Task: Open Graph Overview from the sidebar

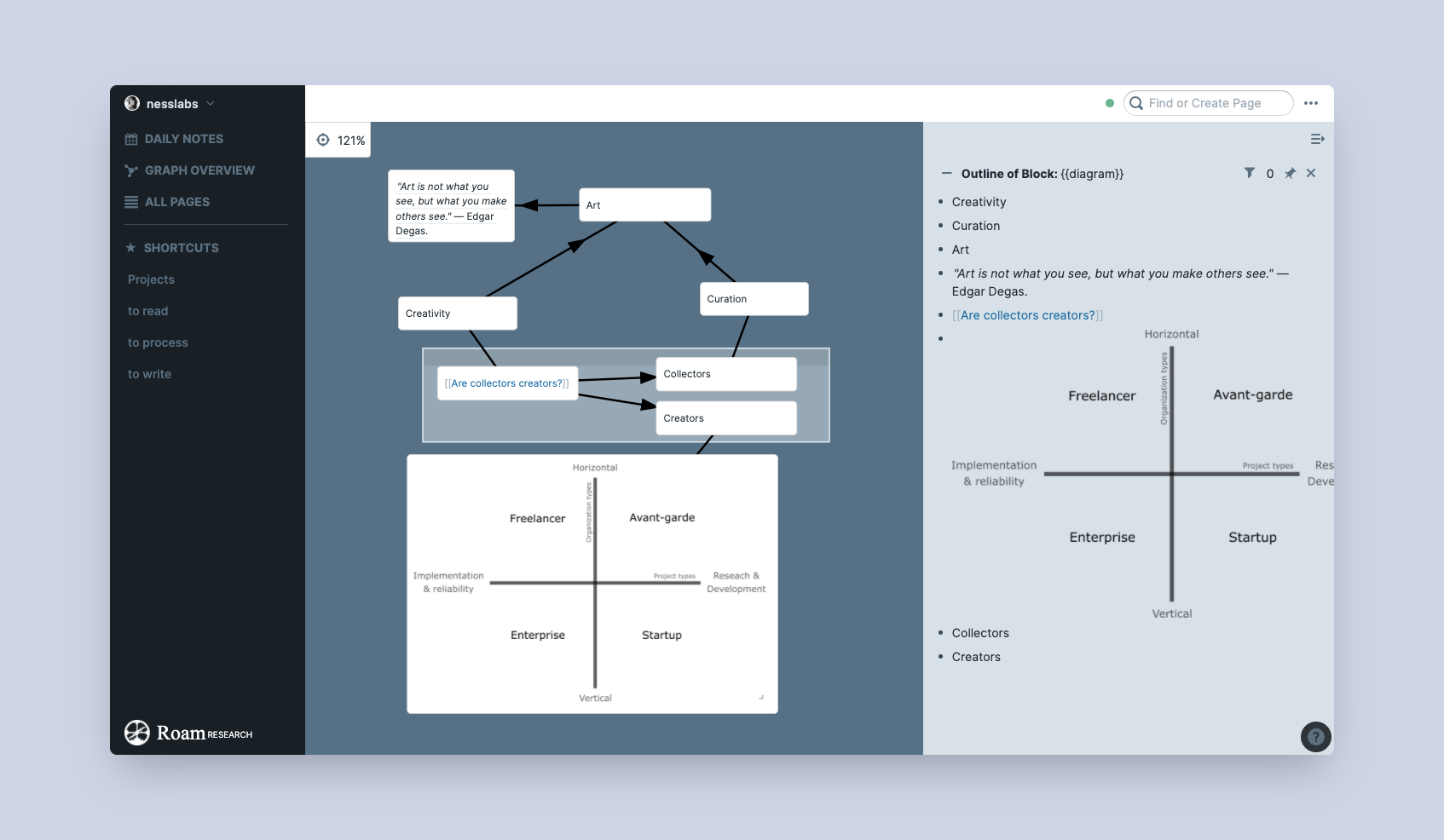Action: coord(199,170)
